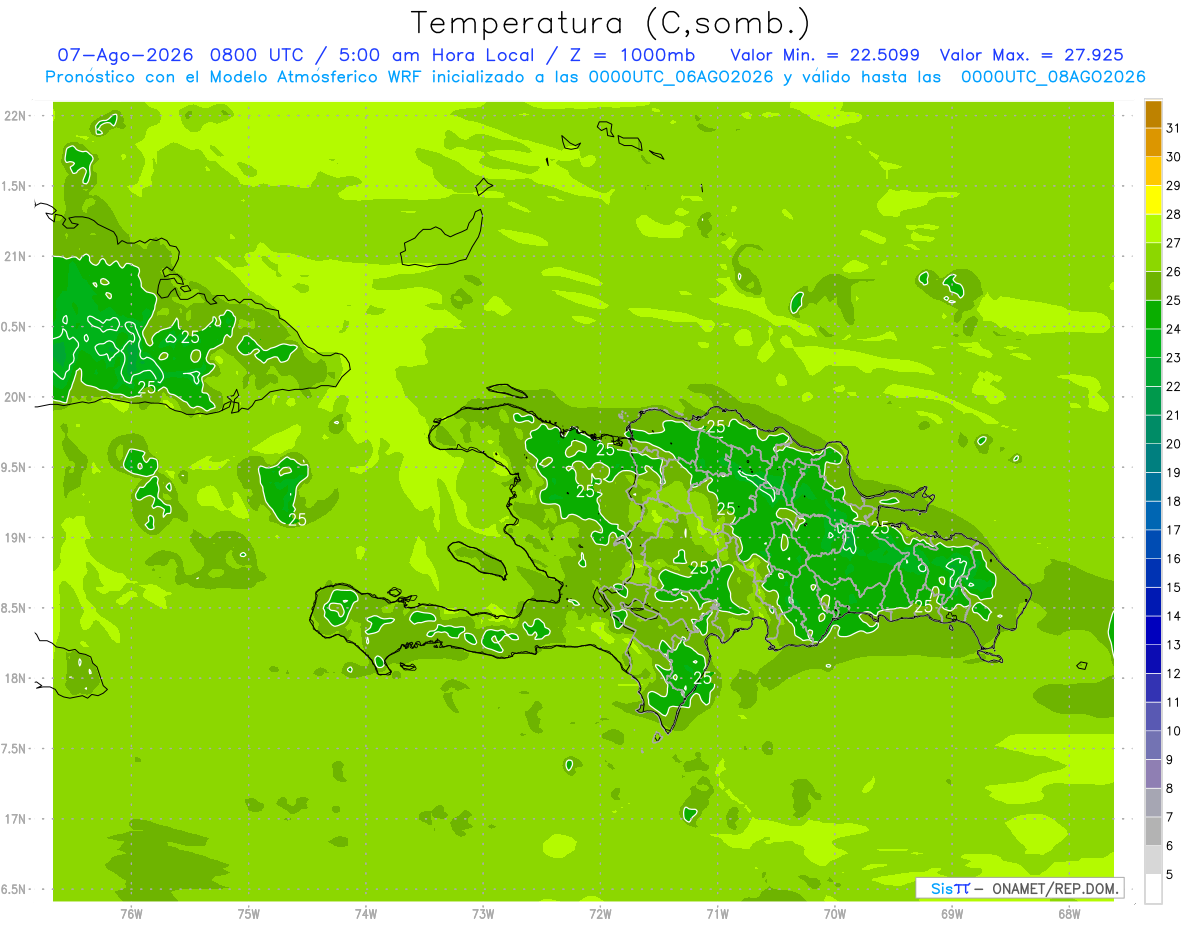Click the '0800 UTC' time text
This screenshot has height=927, width=1200.
pyautogui.click(x=256, y=56)
